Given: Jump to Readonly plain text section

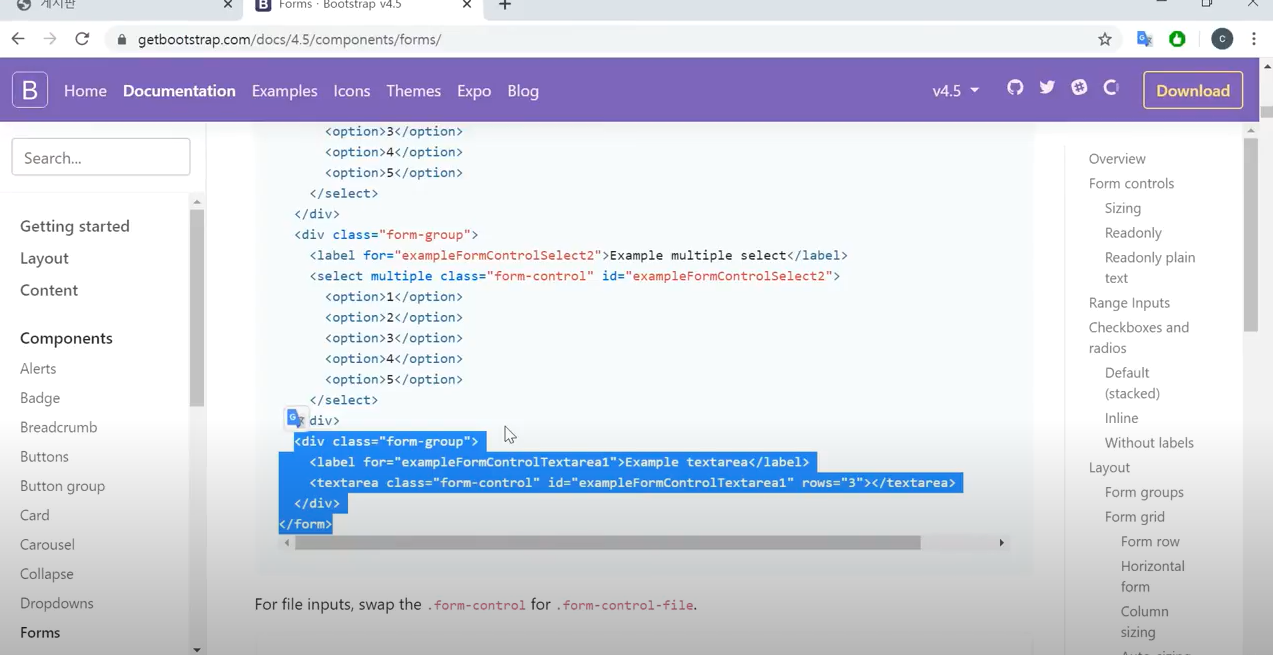Looking at the screenshot, I should click(x=1150, y=268).
